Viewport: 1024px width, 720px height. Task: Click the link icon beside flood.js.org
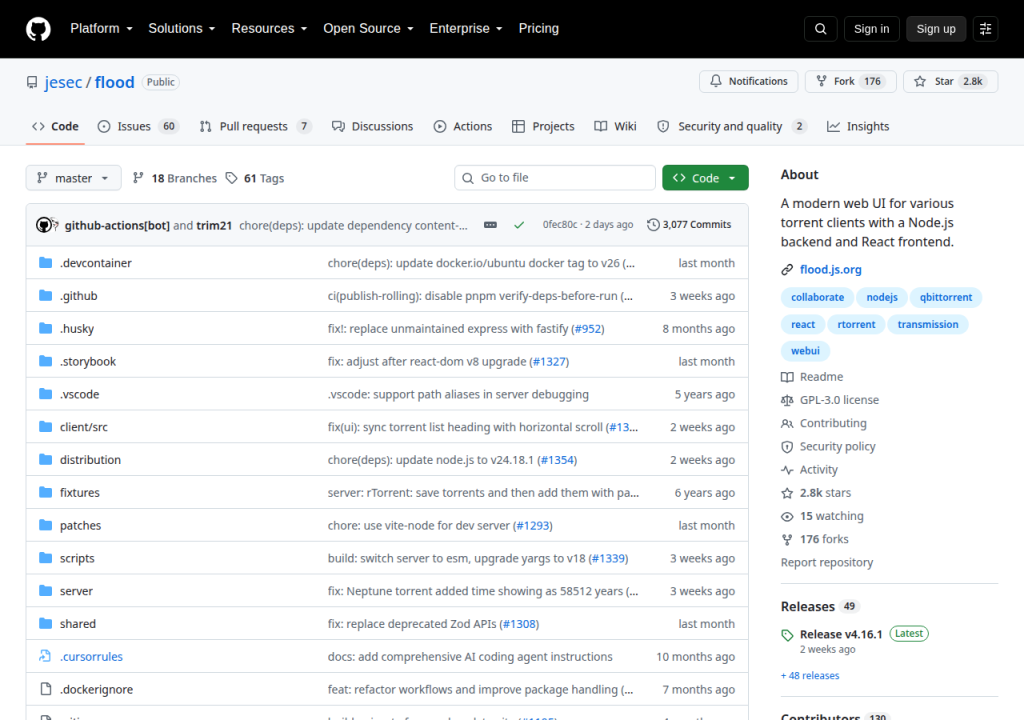(x=787, y=270)
